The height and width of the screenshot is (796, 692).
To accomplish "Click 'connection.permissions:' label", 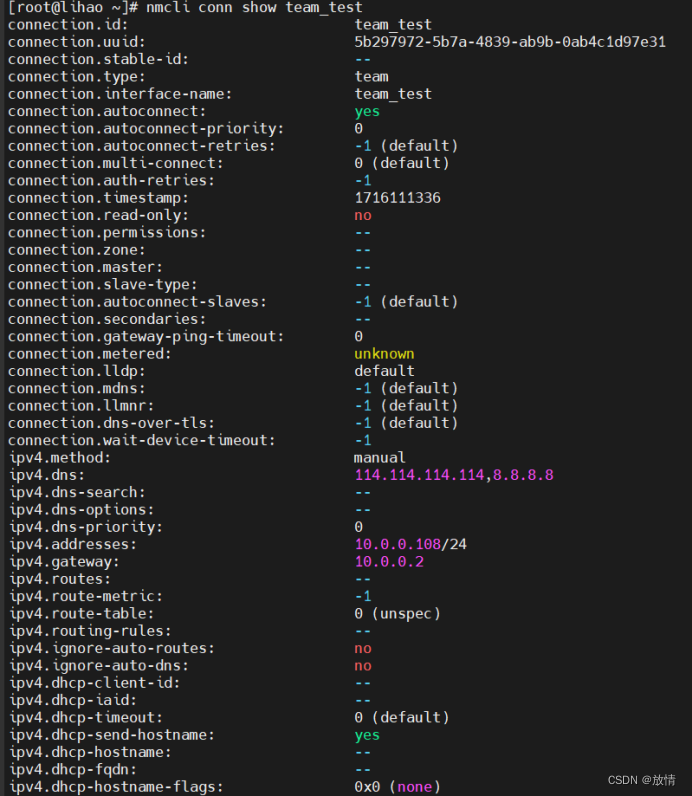I will click(x=107, y=233).
